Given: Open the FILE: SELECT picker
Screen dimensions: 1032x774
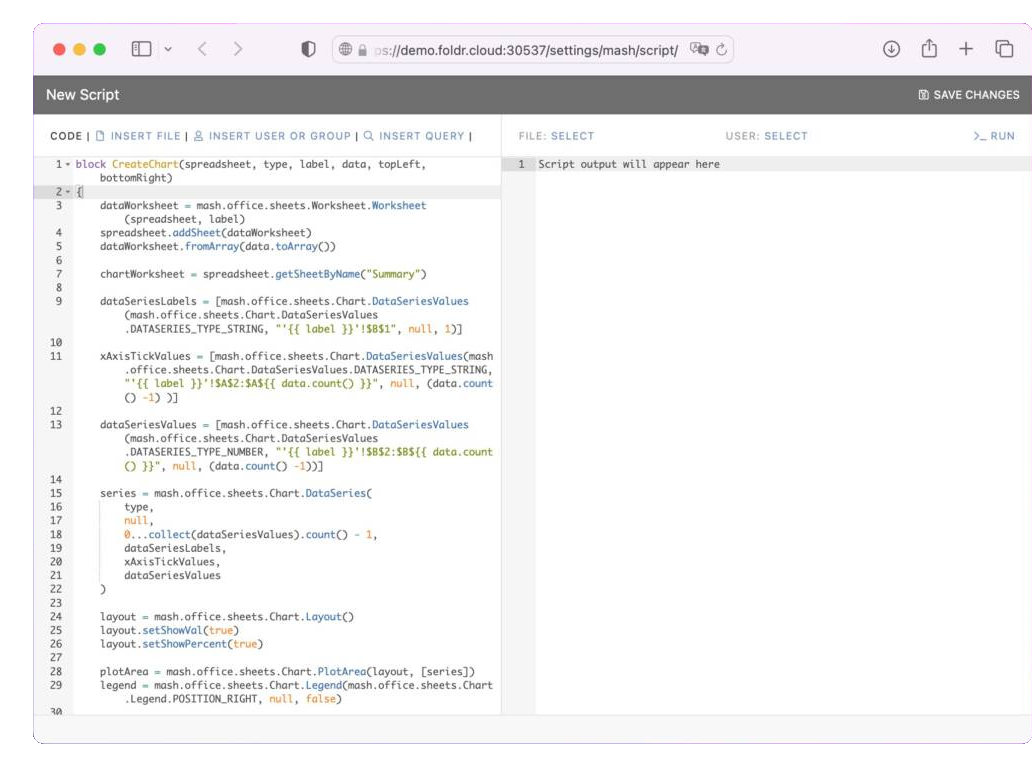Looking at the screenshot, I should click(x=556, y=136).
